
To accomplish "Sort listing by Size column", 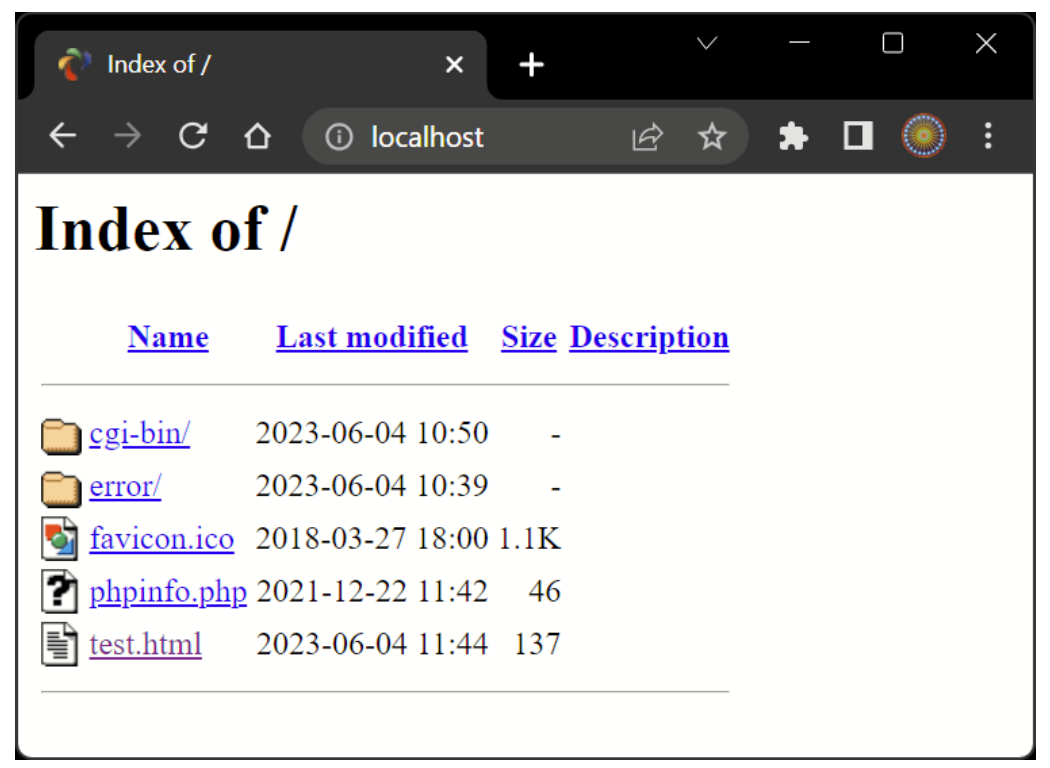I will tap(528, 338).
